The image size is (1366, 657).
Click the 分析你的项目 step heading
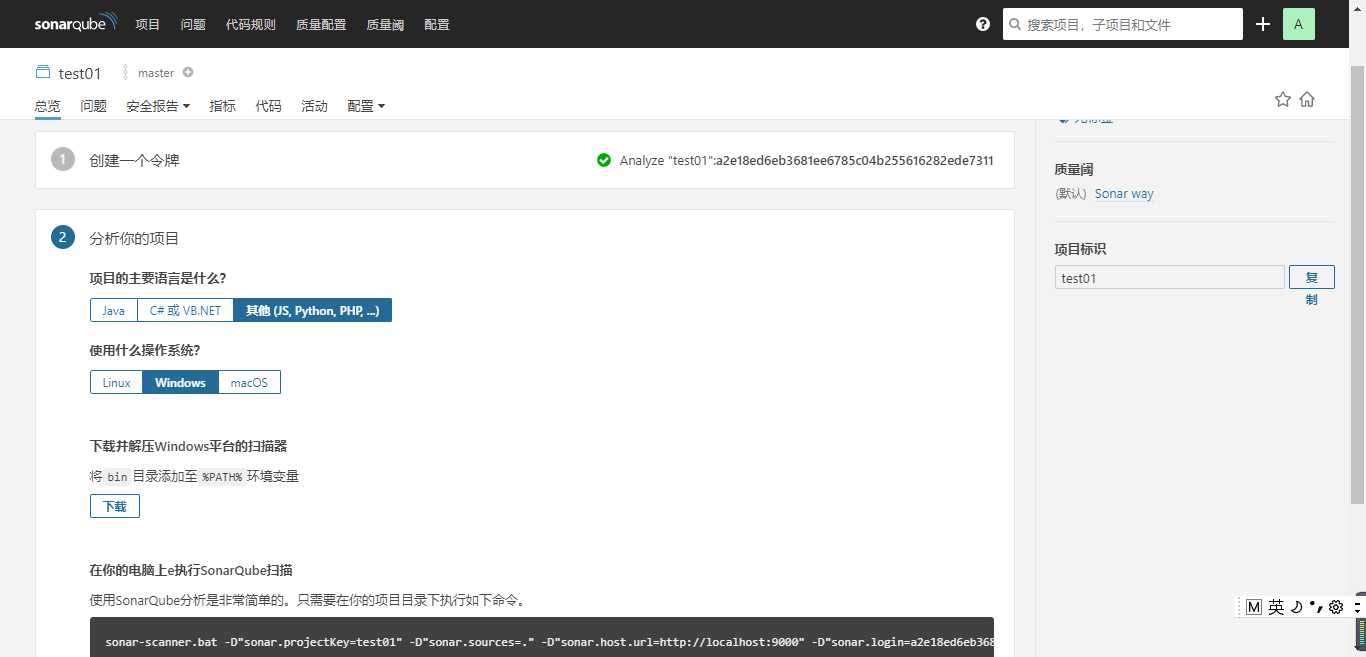[134, 238]
